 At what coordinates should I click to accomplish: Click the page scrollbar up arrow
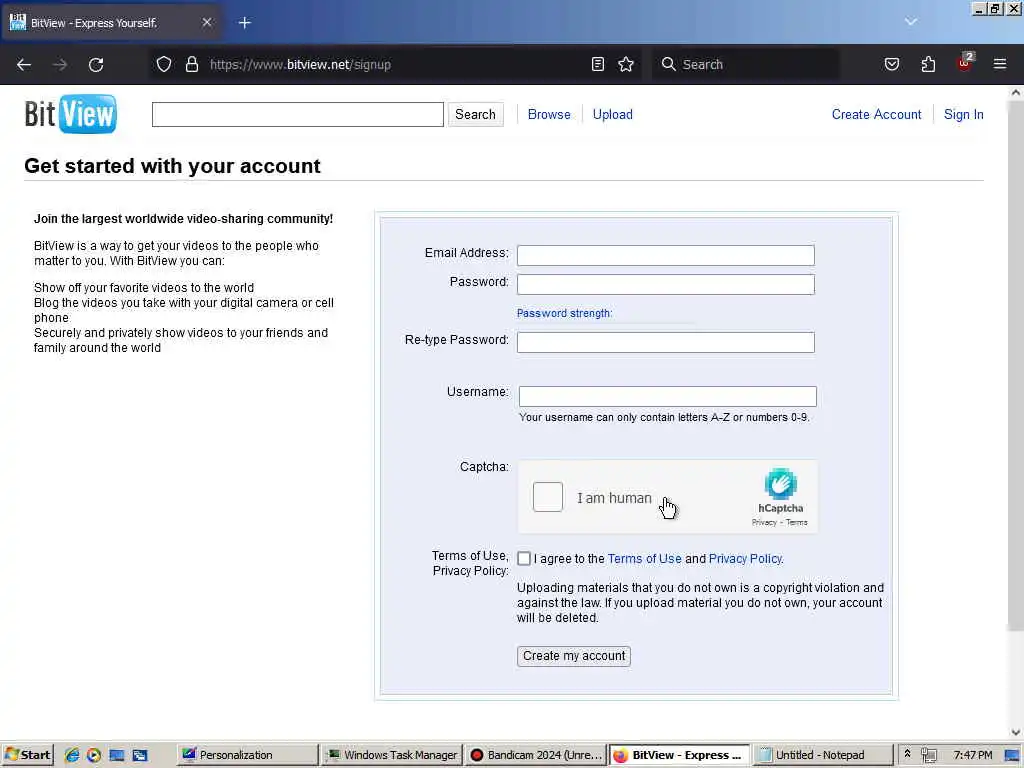1016,93
